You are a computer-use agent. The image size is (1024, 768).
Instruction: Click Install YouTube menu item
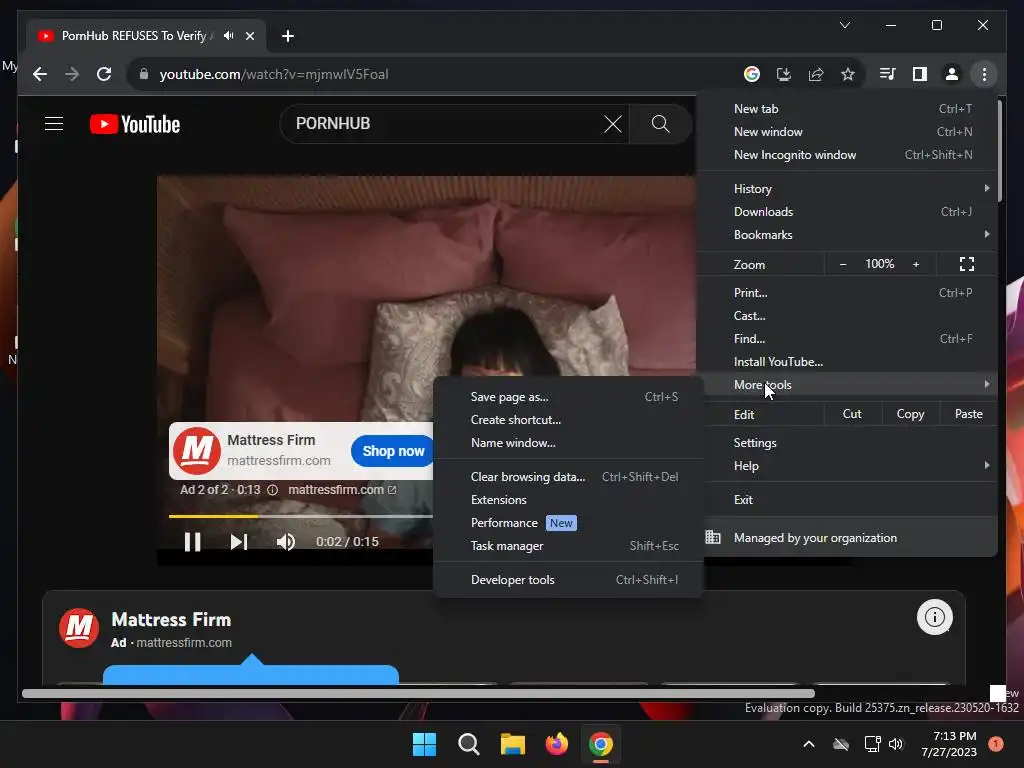tap(846, 362)
